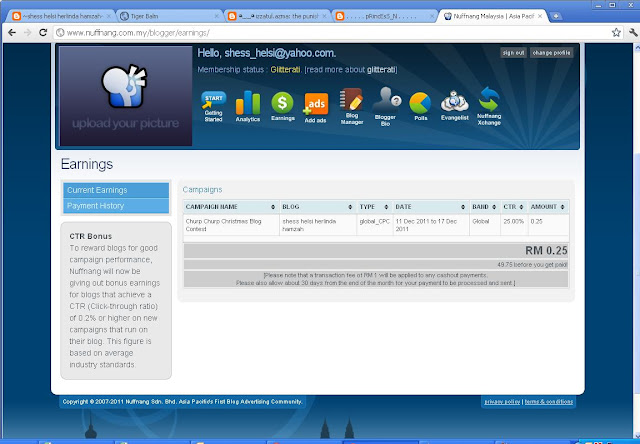Open the Blogger Bio icon
The width and height of the screenshot is (640, 444).
tap(385, 107)
